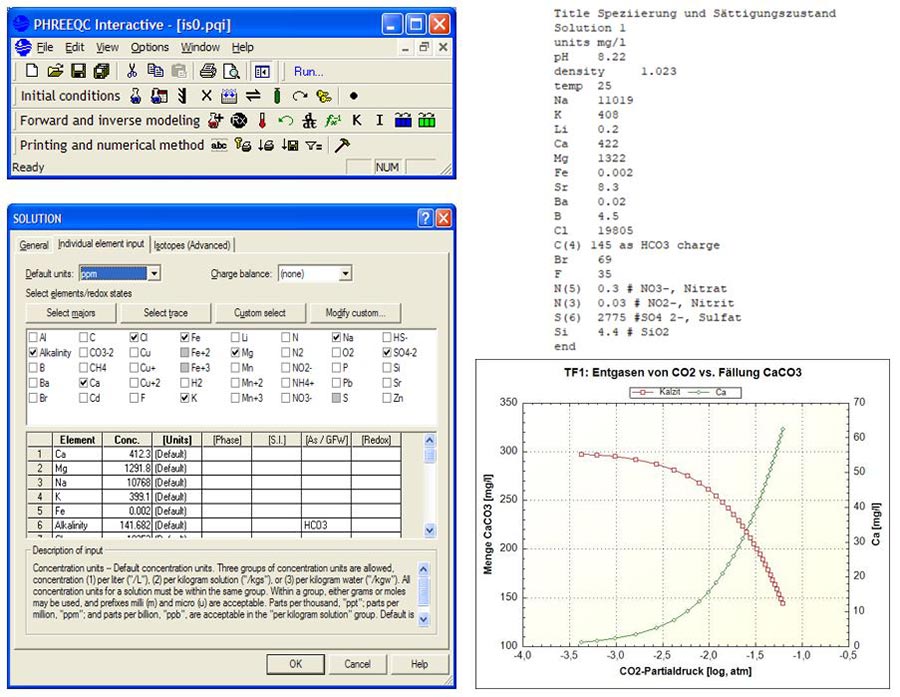Open solution spread with flask and table icon
The image size is (900, 697).
[x=159, y=96]
